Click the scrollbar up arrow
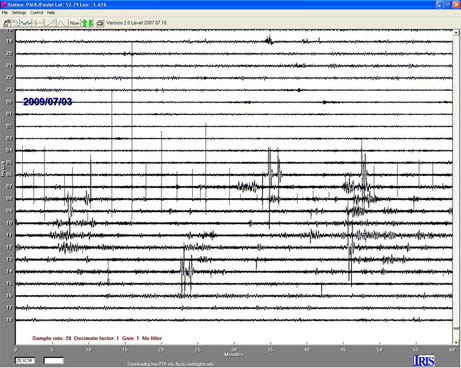Viewport: 461px width, 368px height. (456, 33)
